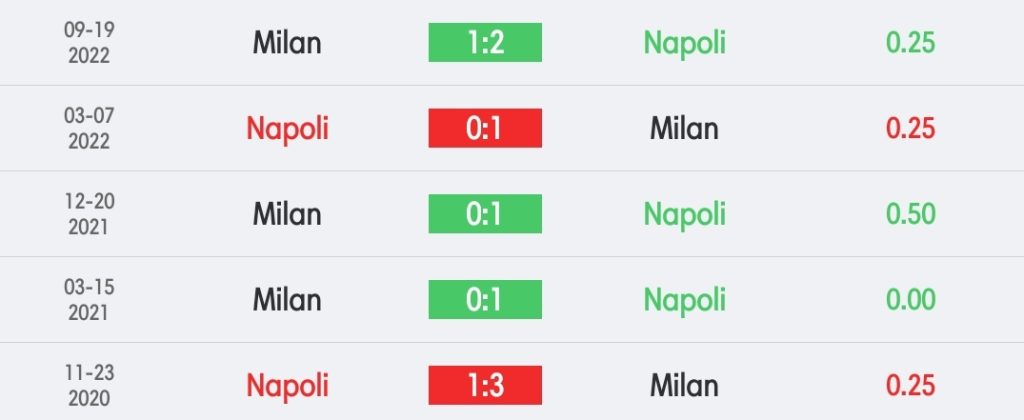Click green Napoli in the 12-20 2021 match
This screenshot has width=1024, height=420.
point(684,216)
